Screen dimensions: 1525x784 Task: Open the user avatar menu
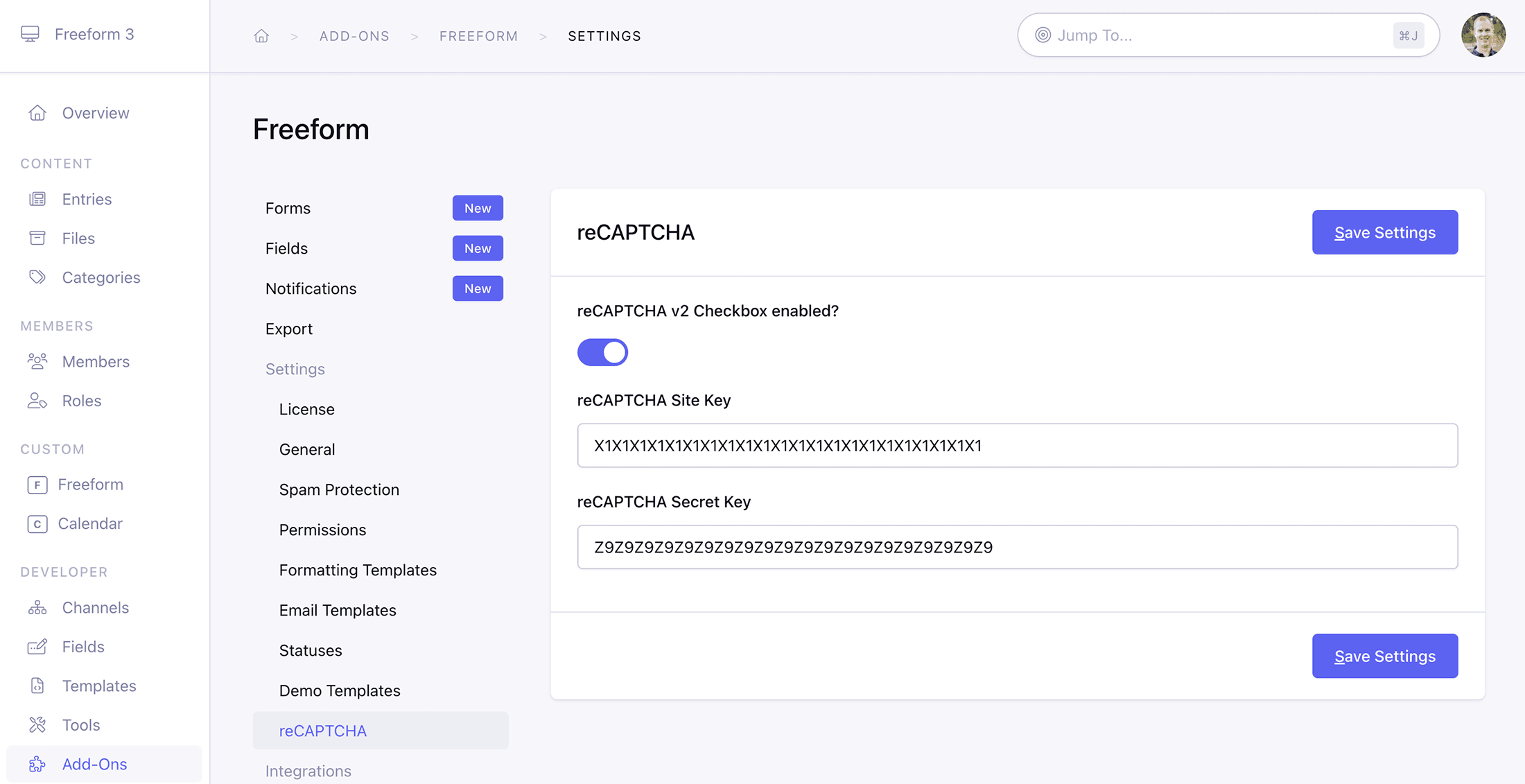(1483, 35)
